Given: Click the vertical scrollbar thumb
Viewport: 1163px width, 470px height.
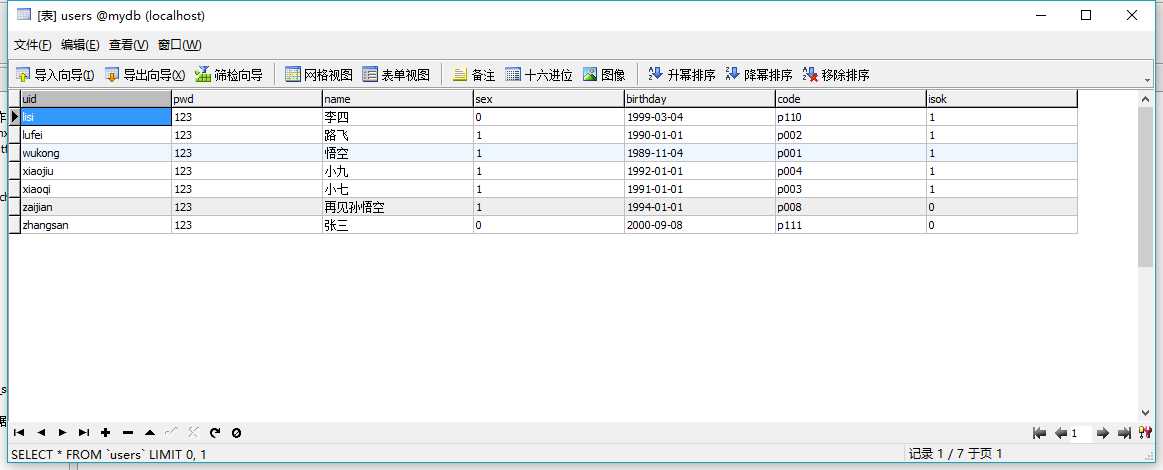Looking at the screenshot, I should (x=1145, y=186).
